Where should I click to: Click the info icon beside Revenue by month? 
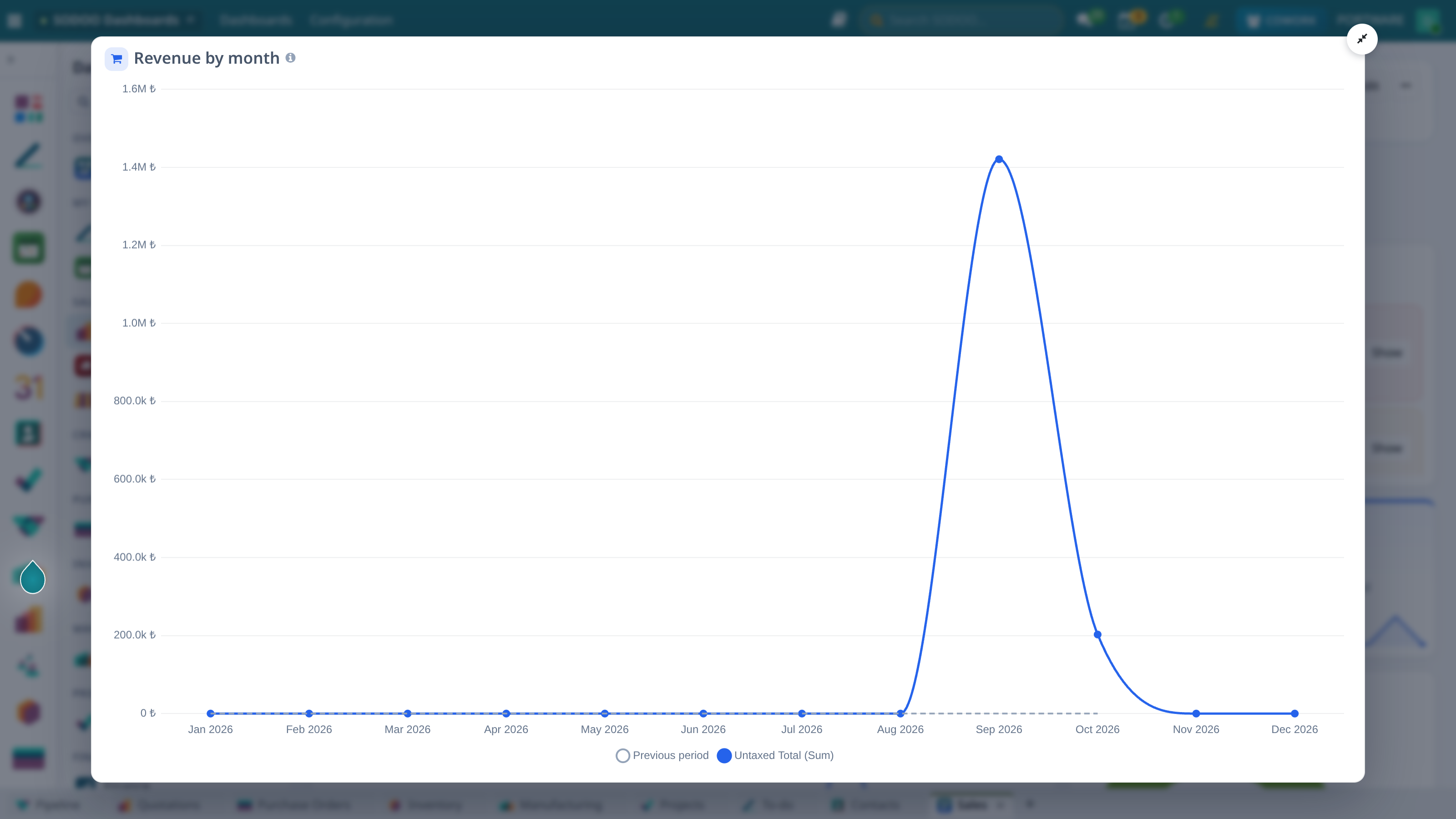[x=291, y=58]
